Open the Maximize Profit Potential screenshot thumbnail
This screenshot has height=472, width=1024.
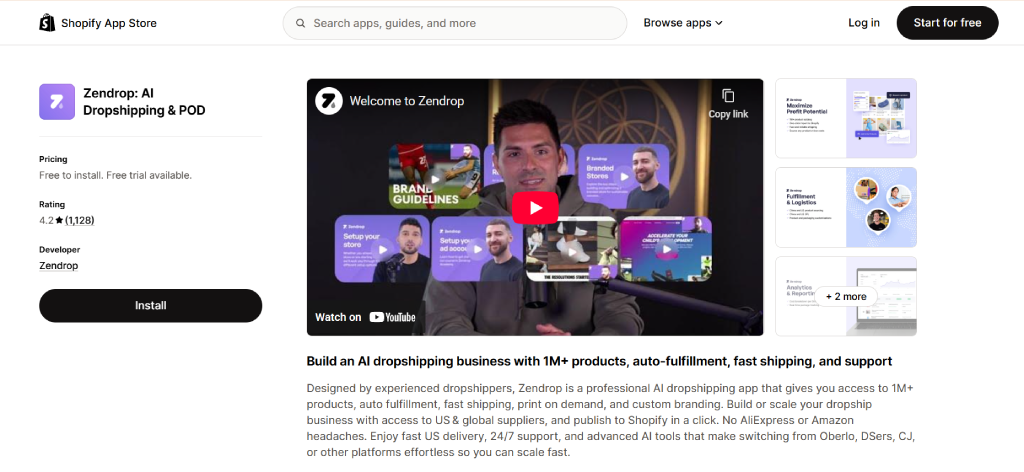(x=846, y=118)
